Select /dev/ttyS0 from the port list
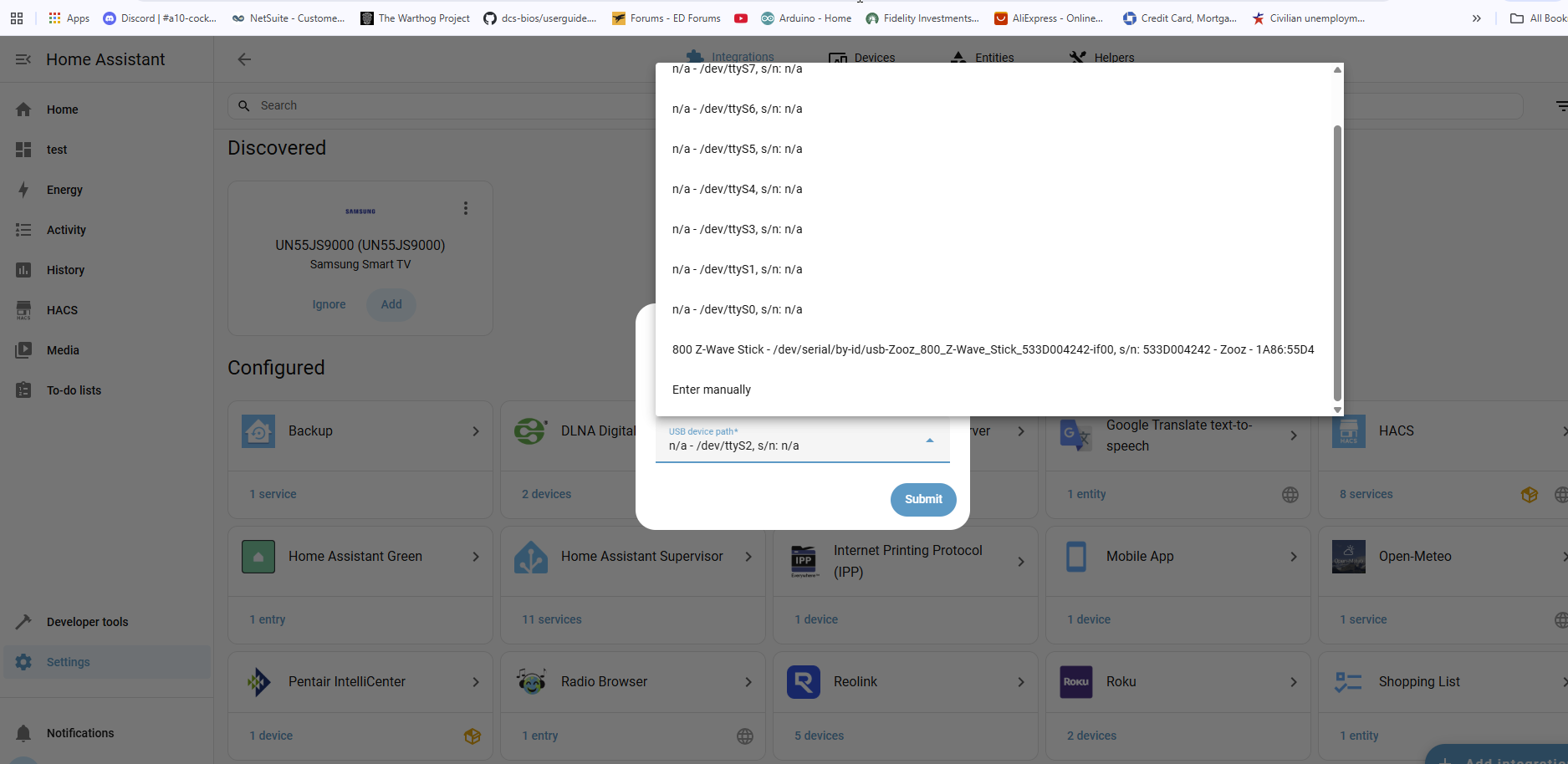The height and width of the screenshot is (764, 1568). 993,309
